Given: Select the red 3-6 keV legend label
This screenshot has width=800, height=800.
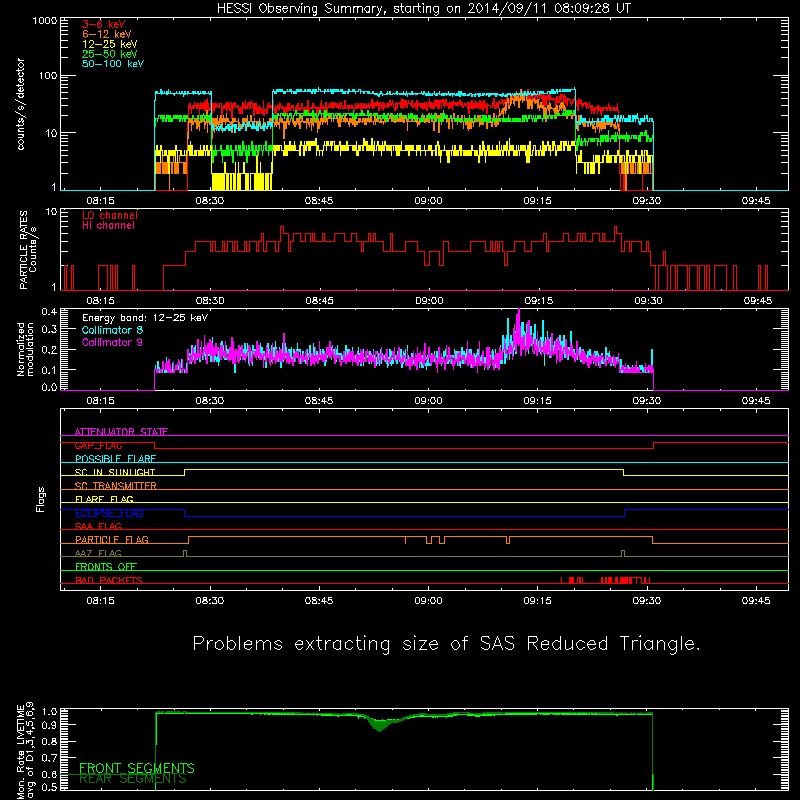Looking at the screenshot, I should click(104, 24).
